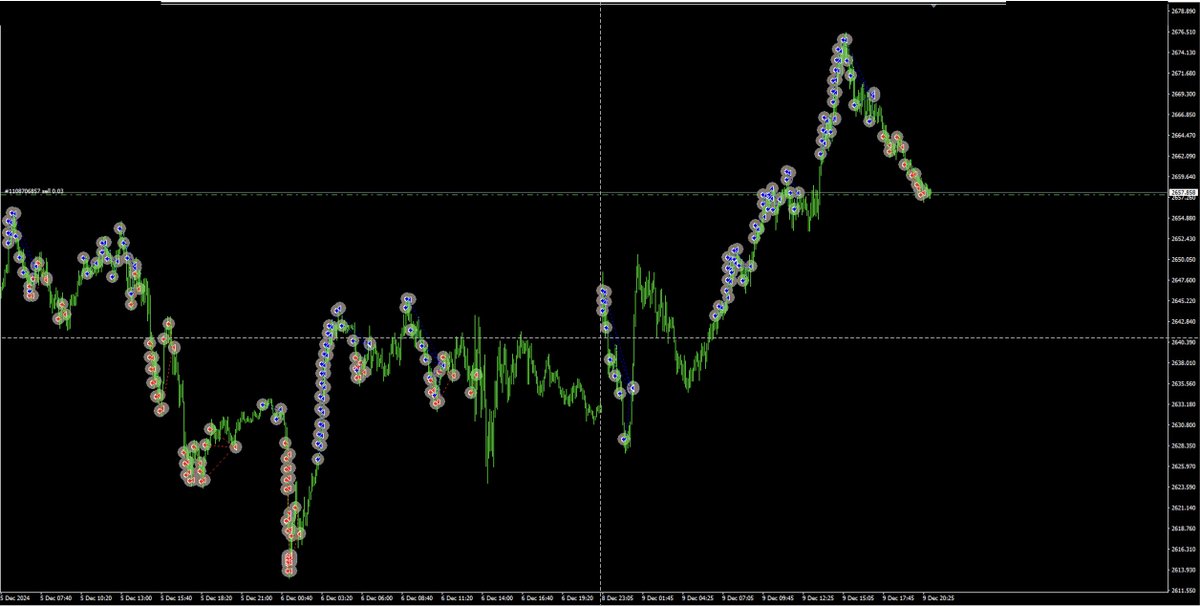Click the 2633.180 price scale label

click(x=1183, y=404)
